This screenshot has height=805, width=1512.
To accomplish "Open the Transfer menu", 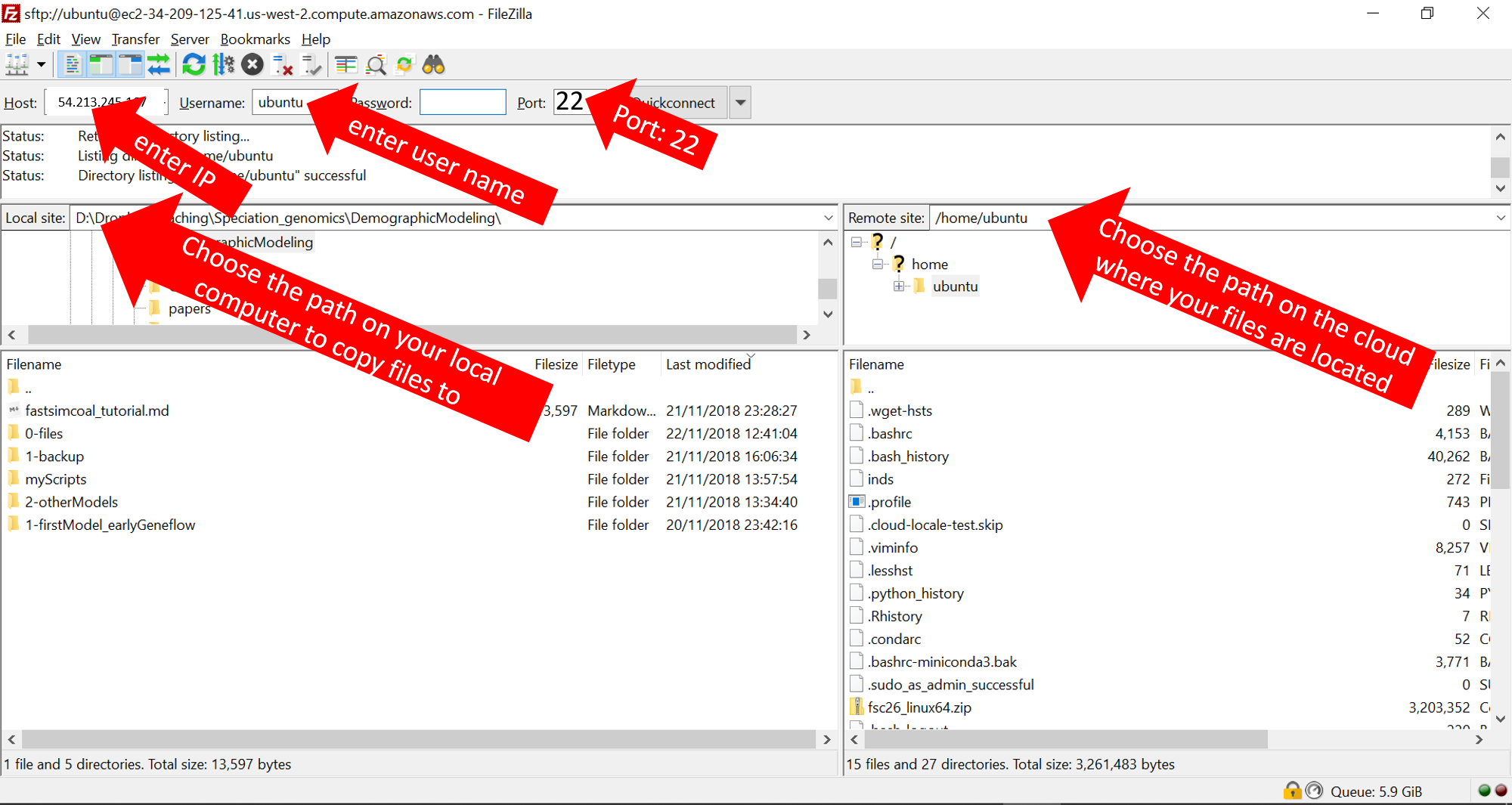I will click(135, 39).
